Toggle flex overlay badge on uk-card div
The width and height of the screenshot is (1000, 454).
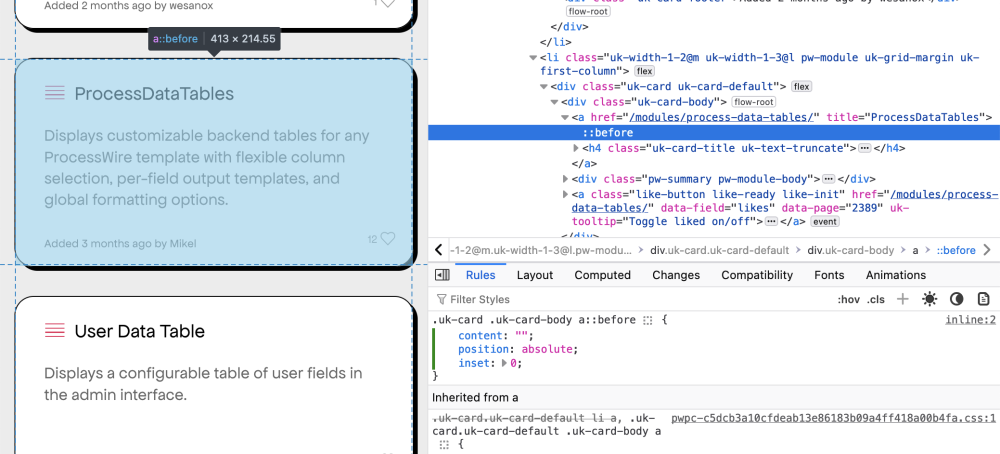(801, 87)
